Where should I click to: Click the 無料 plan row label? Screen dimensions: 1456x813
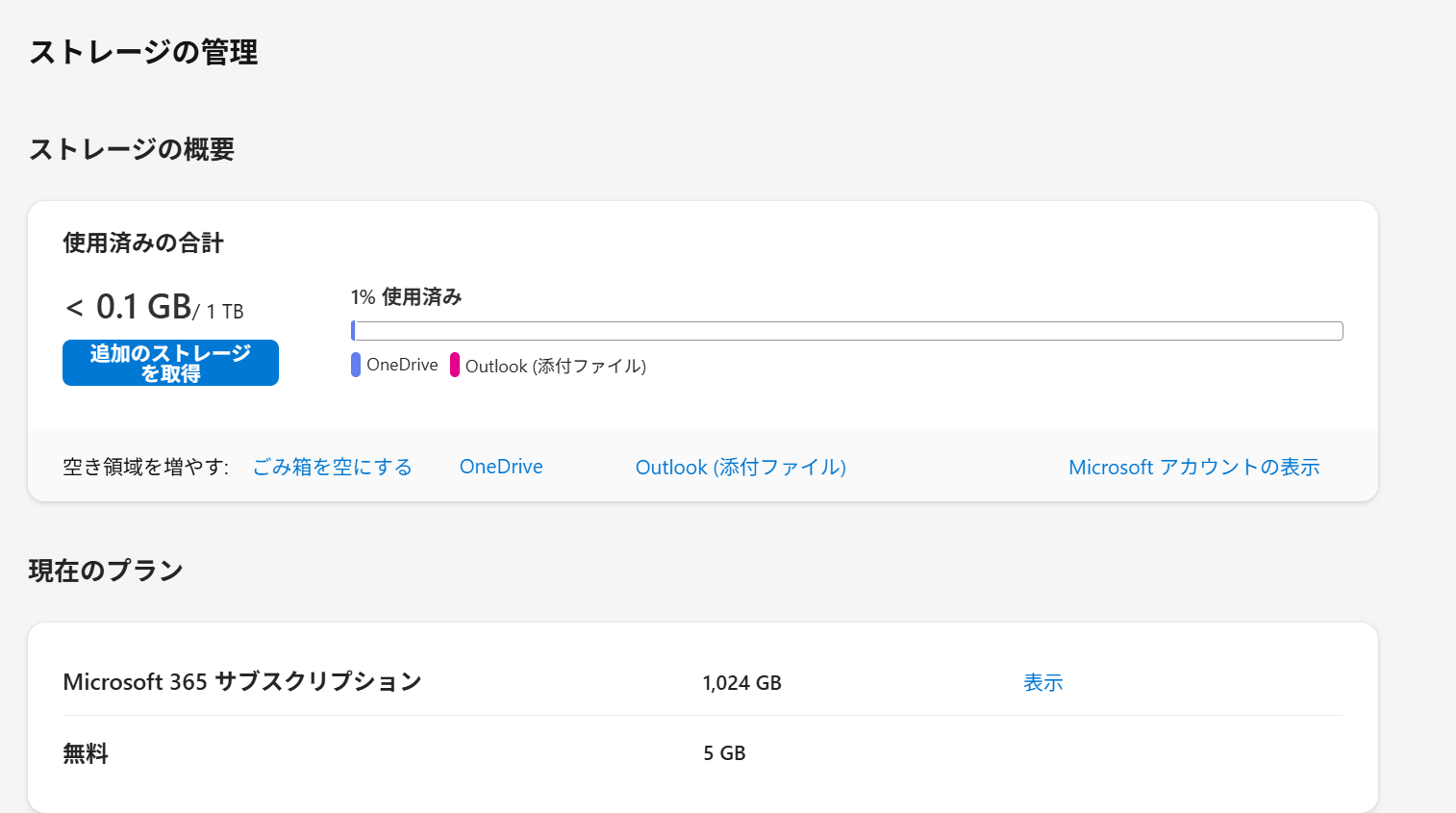[x=86, y=753]
